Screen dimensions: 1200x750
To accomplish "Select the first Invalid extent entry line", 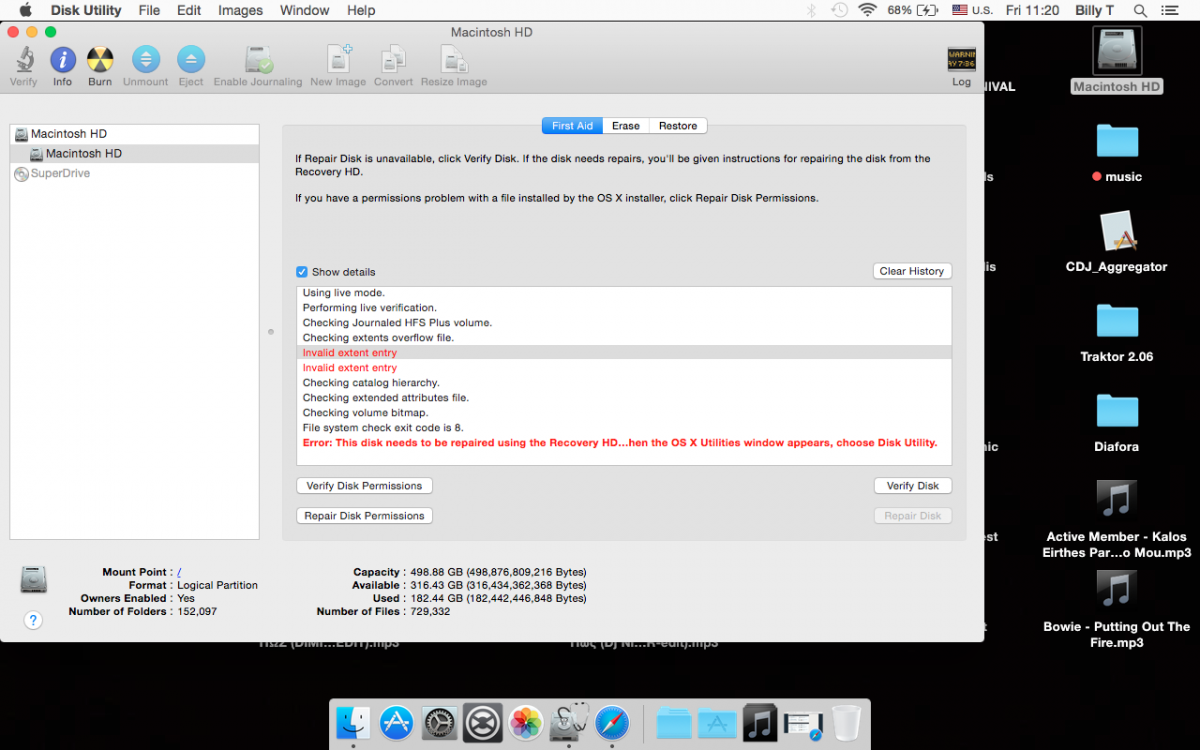I will pos(350,353).
